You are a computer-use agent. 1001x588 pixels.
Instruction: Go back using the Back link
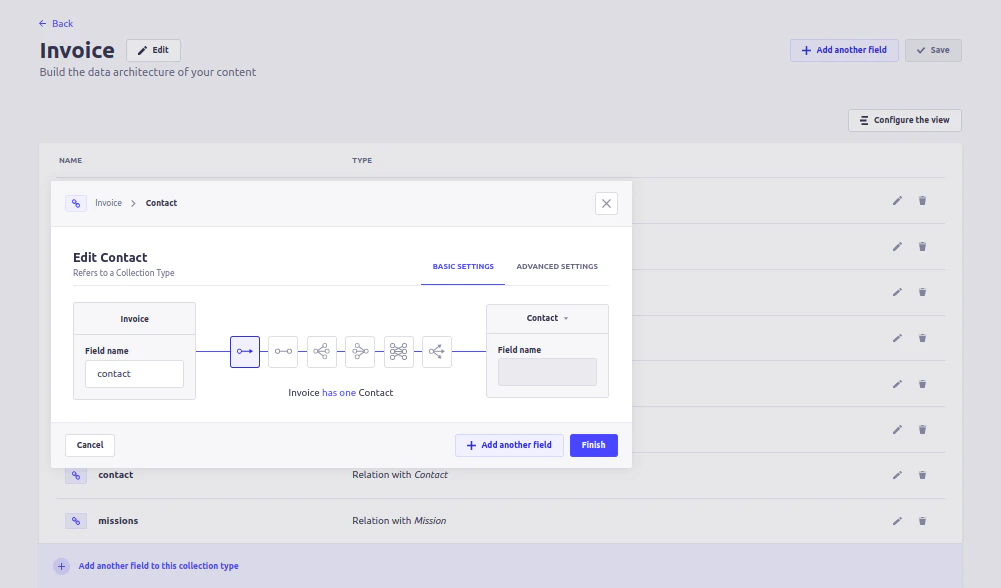(56, 23)
